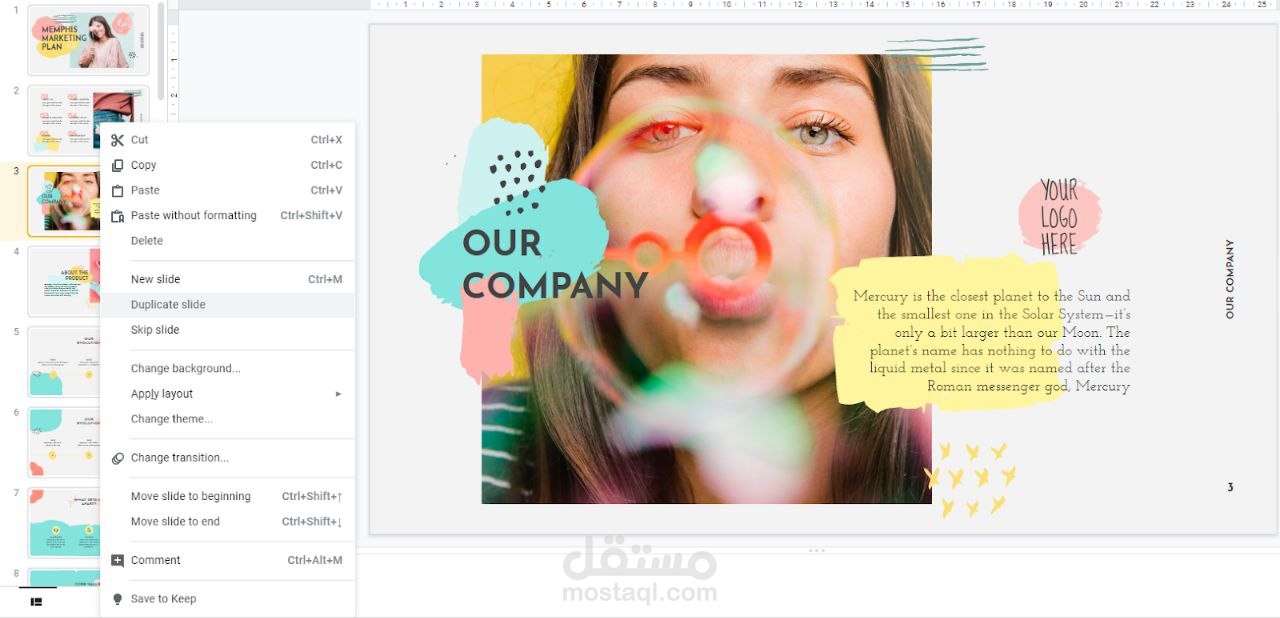Click the Save to Keep lightbulb icon
Viewport: 1280px width, 618px height.
117,599
